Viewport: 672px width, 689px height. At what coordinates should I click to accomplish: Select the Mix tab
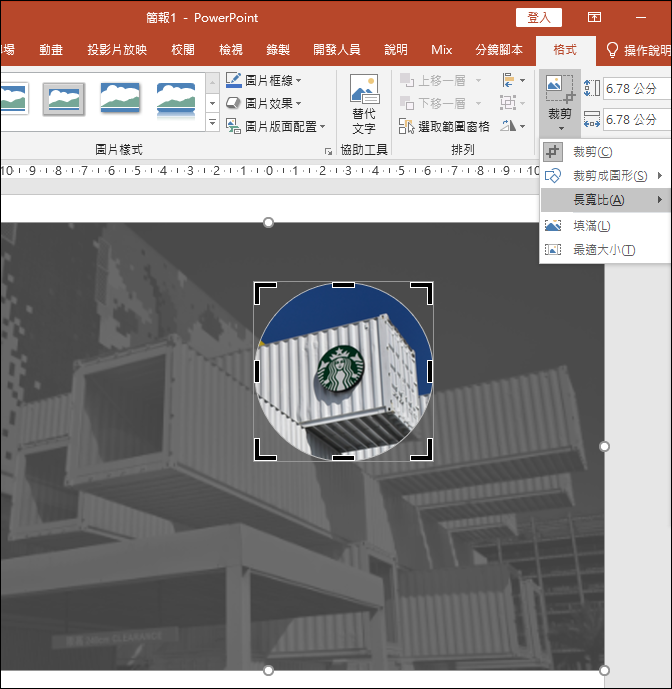[441, 50]
